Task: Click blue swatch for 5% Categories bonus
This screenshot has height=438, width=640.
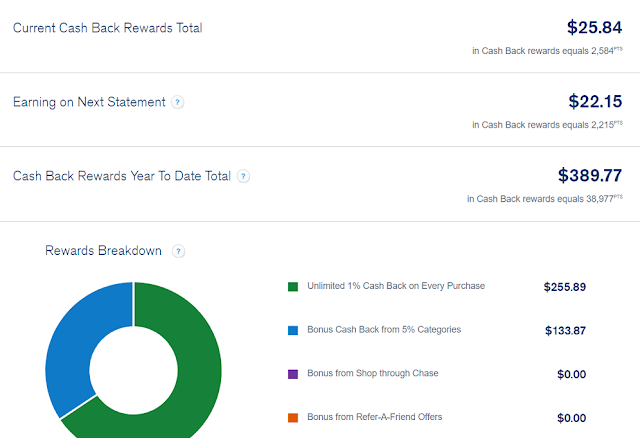Action: (x=293, y=330)
